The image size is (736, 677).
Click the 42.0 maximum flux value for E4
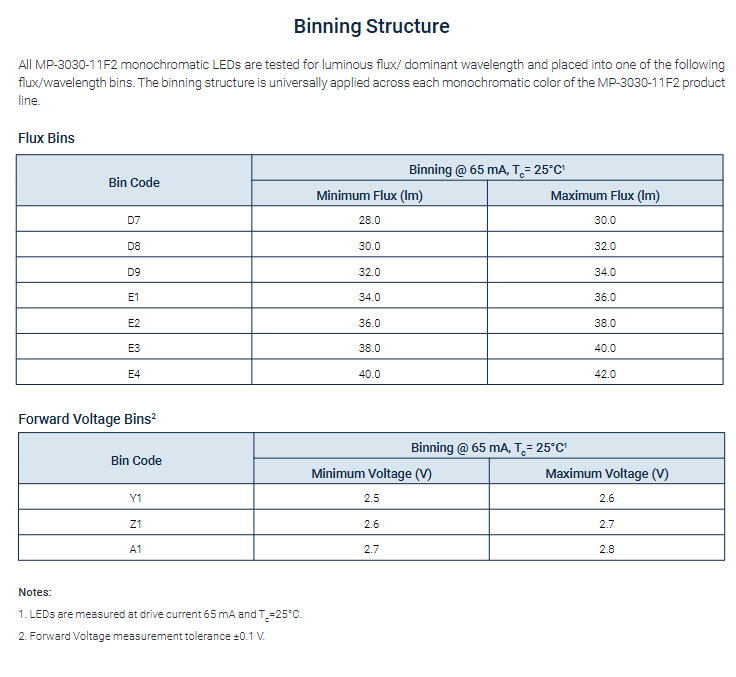[x=605, y=374]
